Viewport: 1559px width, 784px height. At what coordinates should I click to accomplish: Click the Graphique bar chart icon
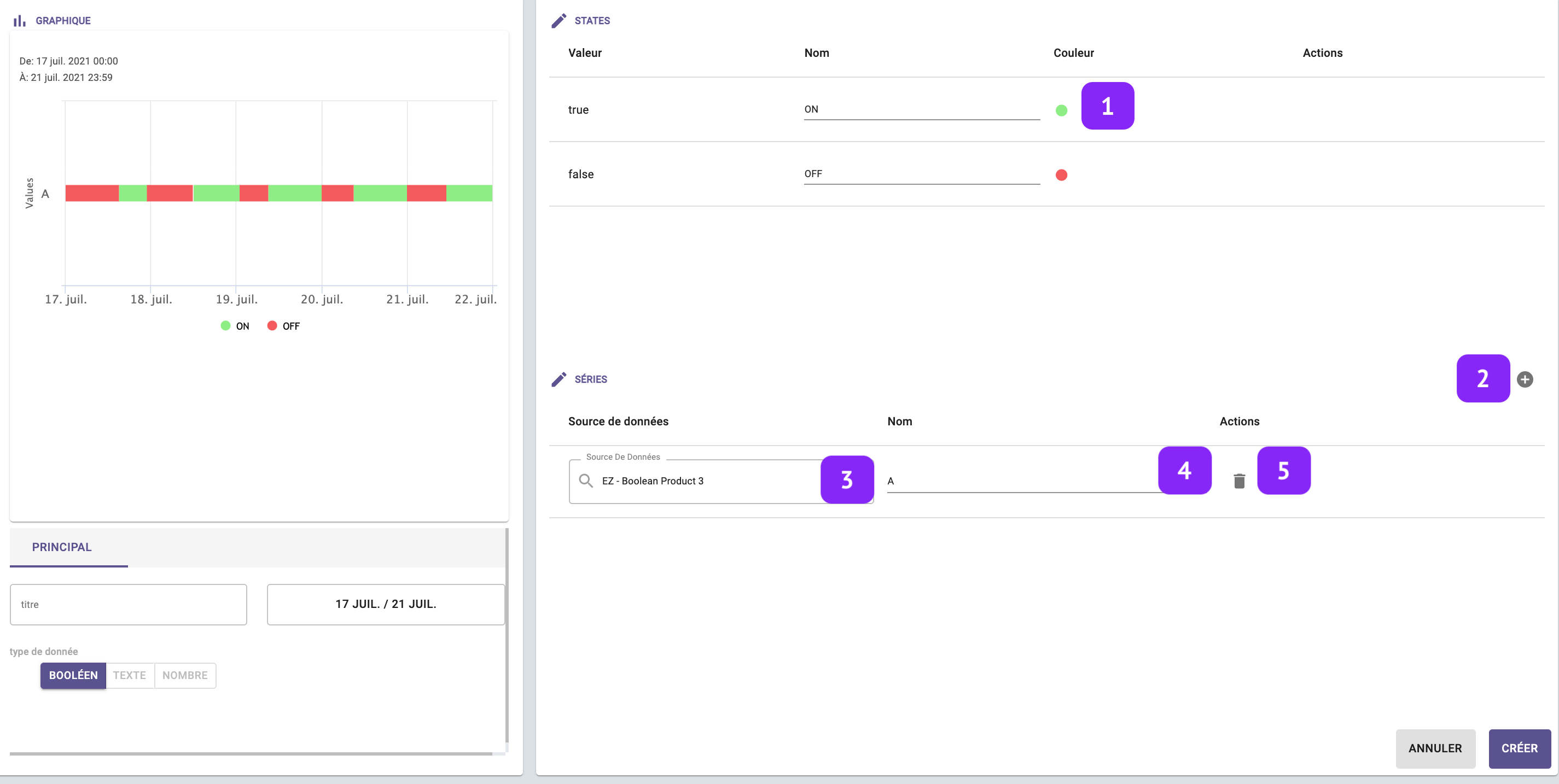pyautogui.click(x=19, y=21)
